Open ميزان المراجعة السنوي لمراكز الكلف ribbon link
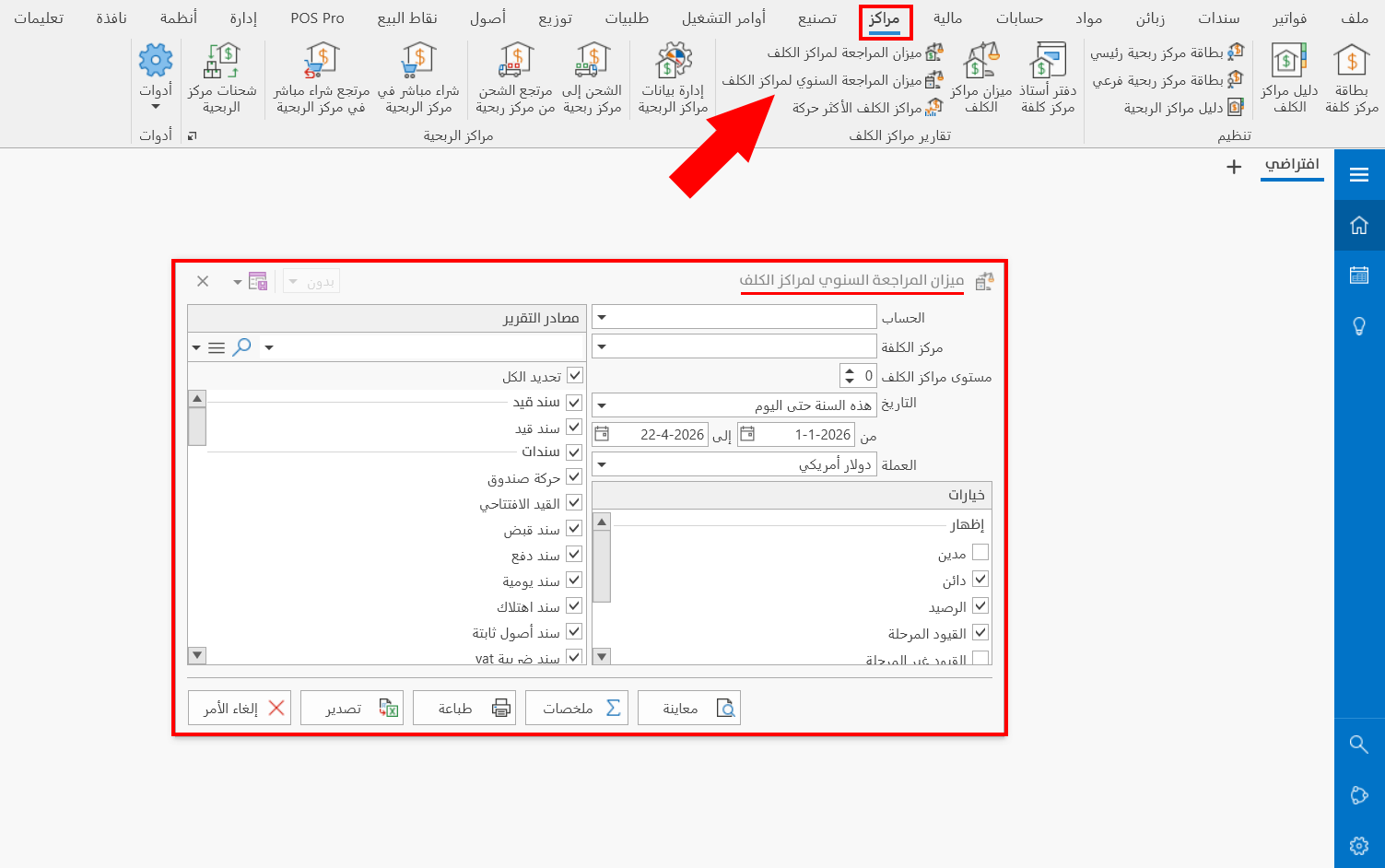 (x=833, y=80)
